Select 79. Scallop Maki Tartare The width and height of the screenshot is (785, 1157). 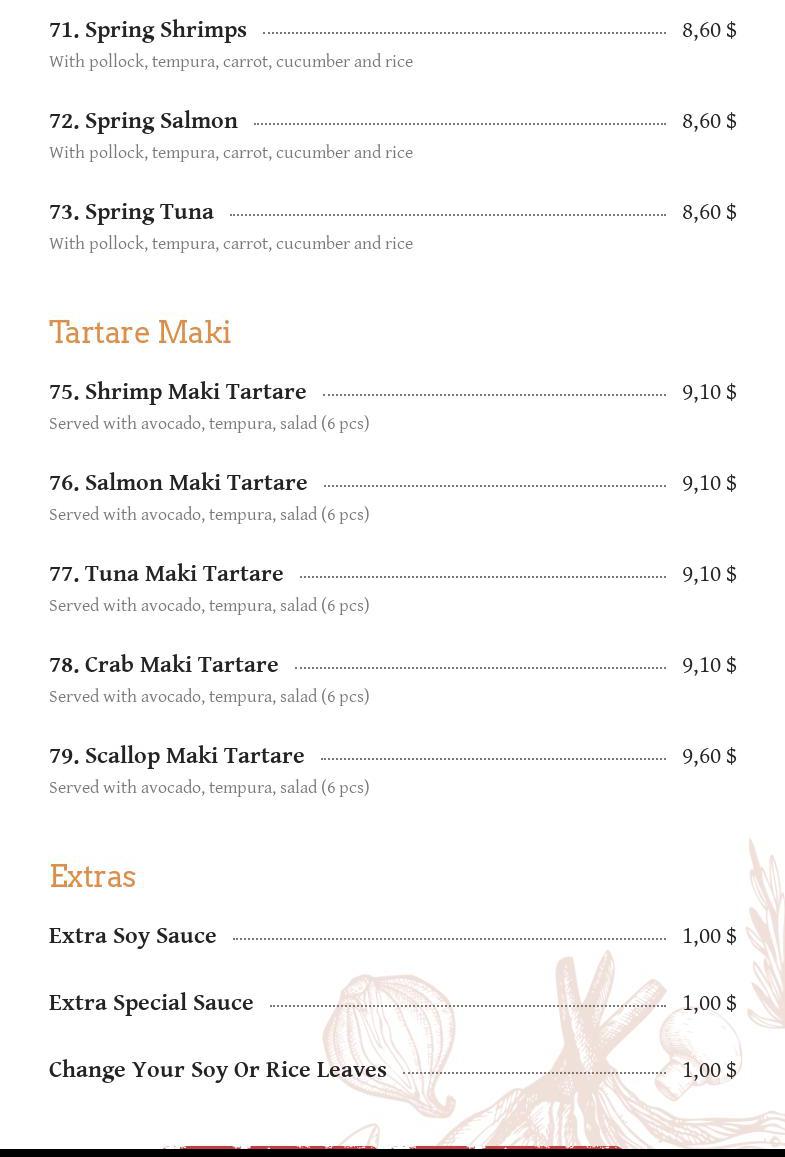coord(176,756)
